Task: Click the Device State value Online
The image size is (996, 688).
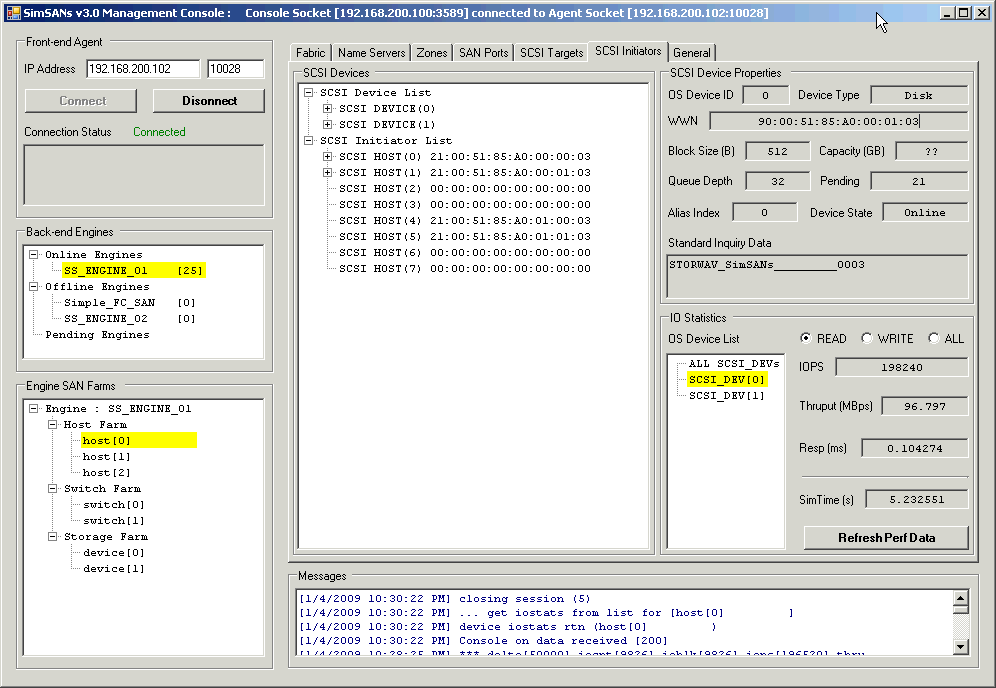Action: point(925,212)
